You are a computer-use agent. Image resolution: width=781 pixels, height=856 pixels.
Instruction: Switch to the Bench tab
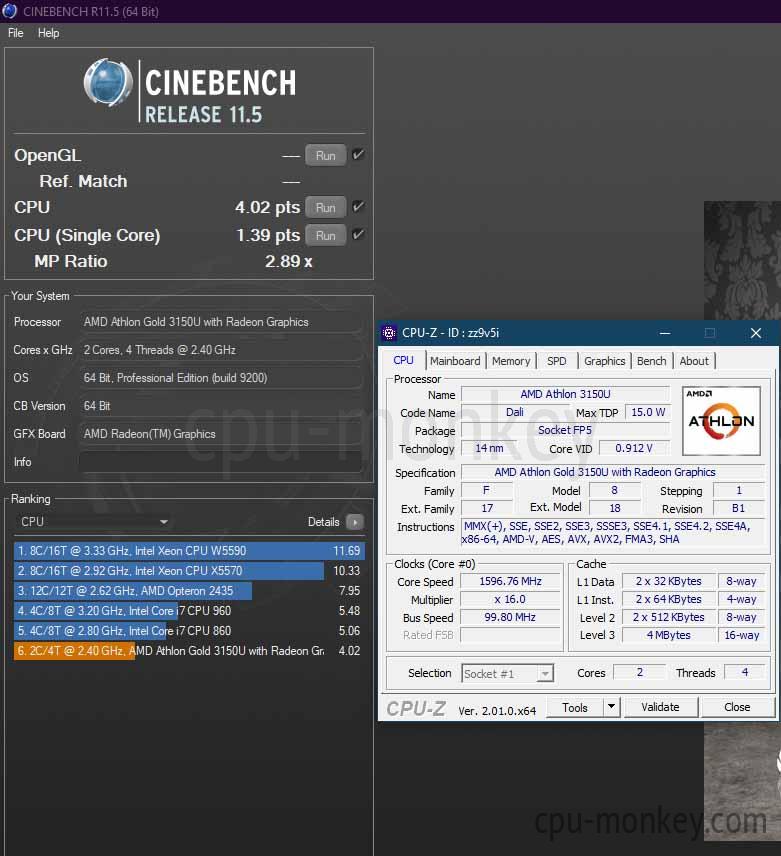(651, 361)
